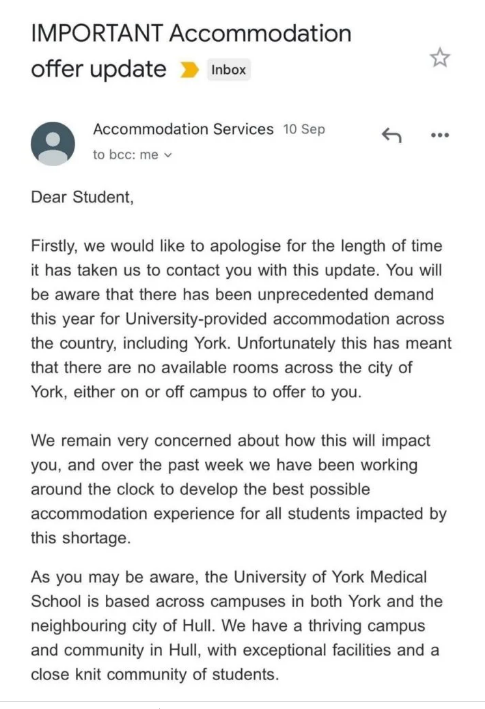Click the 10 Sep date stamp
The width and height of the screenshot is (485, 709).
pos(304,129)
